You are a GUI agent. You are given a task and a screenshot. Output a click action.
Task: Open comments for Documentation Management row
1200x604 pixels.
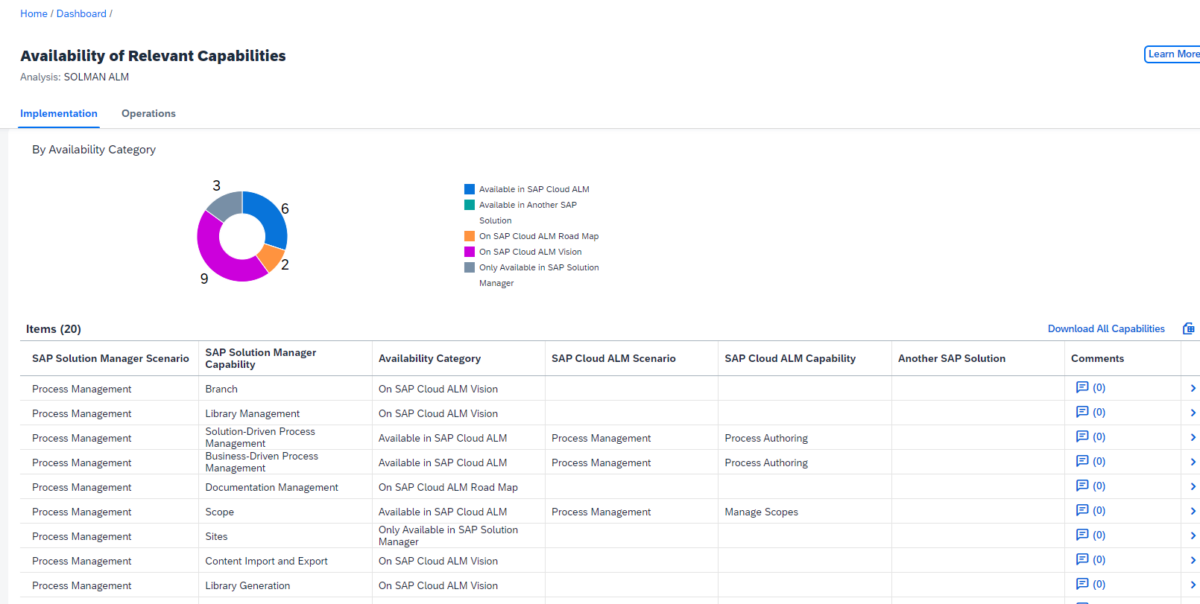click(x=1083, y=485)
